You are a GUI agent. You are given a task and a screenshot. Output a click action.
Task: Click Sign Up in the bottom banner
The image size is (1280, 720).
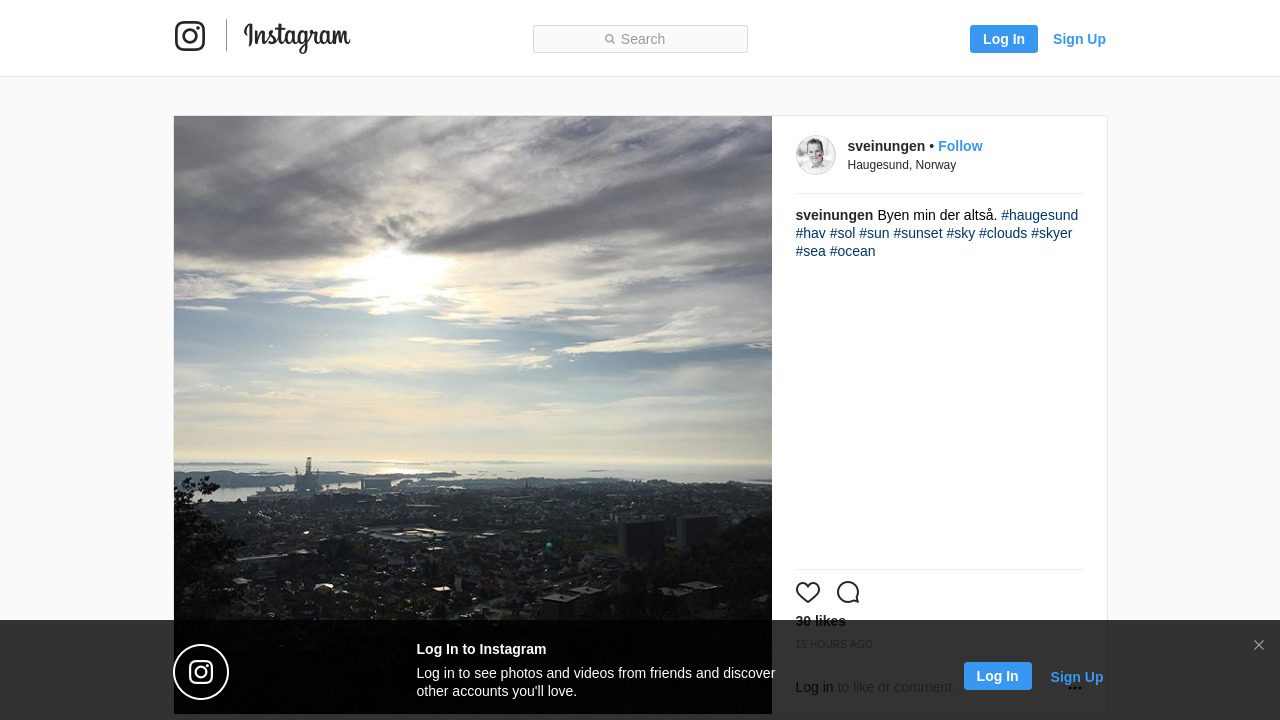tap(1076, 677)
